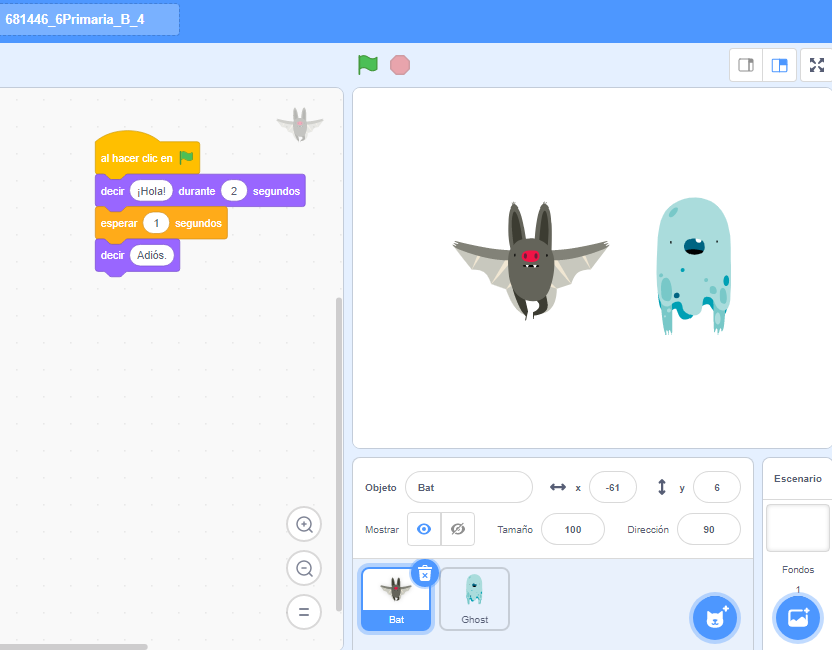
Task: Select the Bat sprite thumbnail
Action: click(396, 599)
